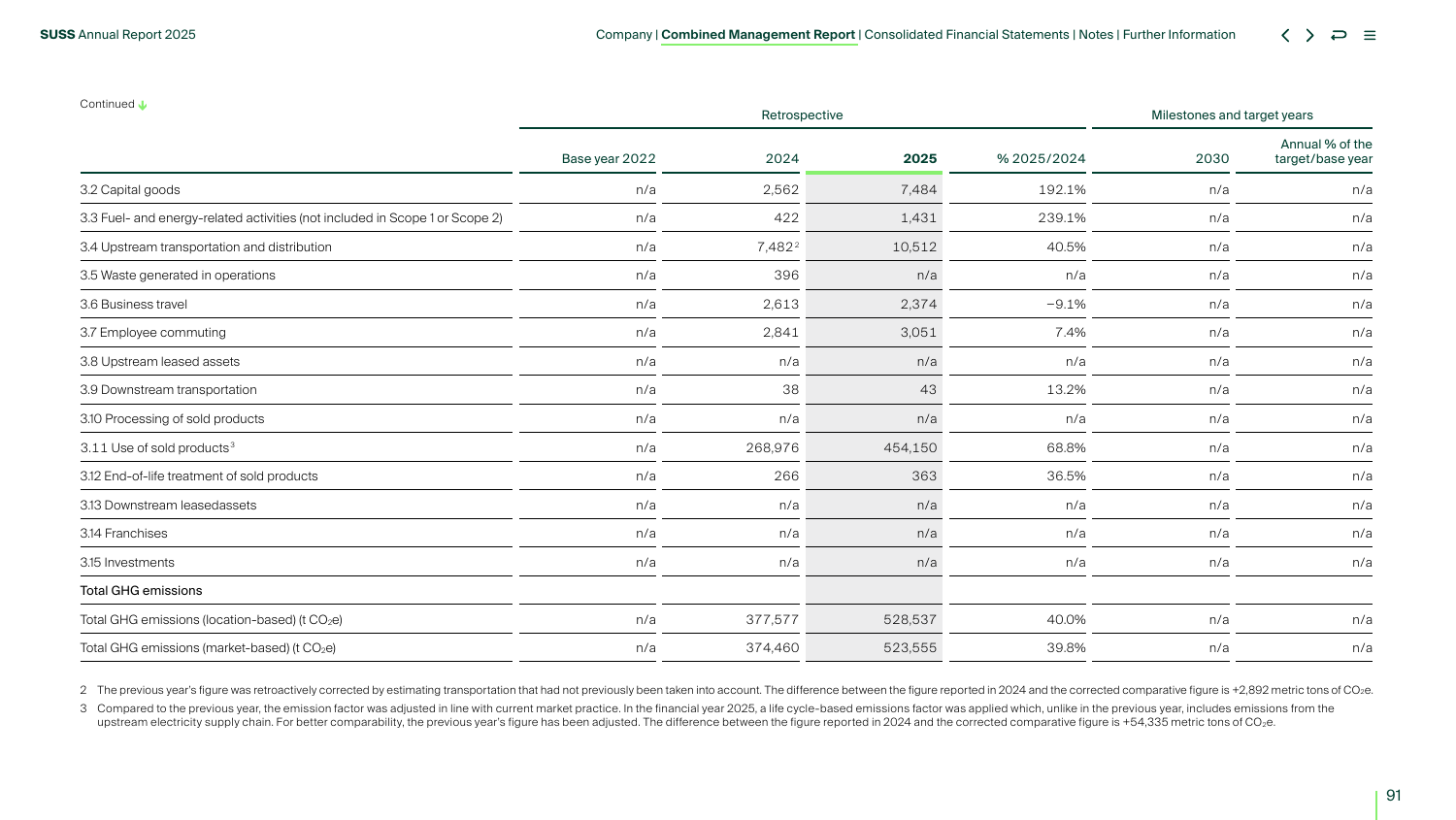Select the 3.14 Franchises label
The width and height of the screenshot is (1456, 820).
(x=124, y=534)
